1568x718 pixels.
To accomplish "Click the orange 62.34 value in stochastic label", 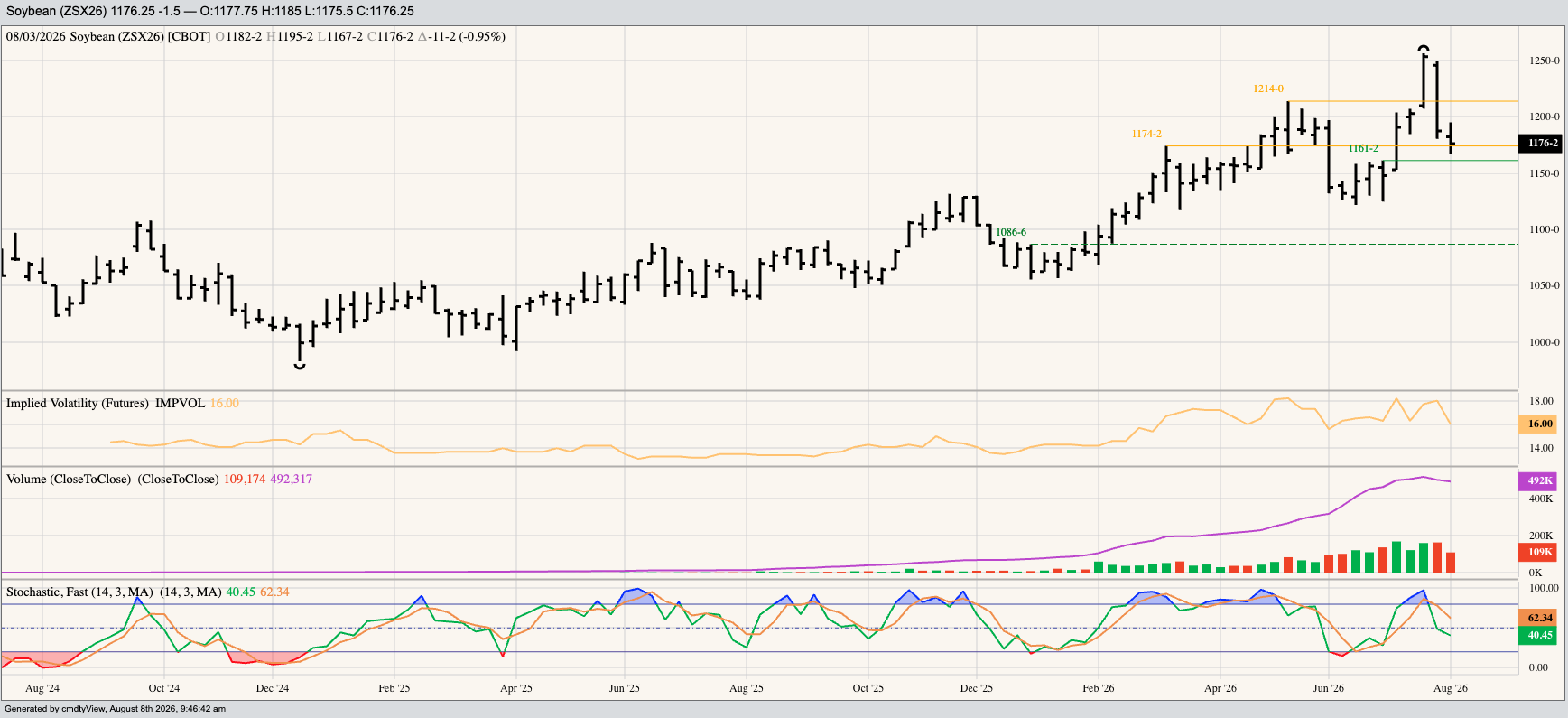I will pos(275,592).
